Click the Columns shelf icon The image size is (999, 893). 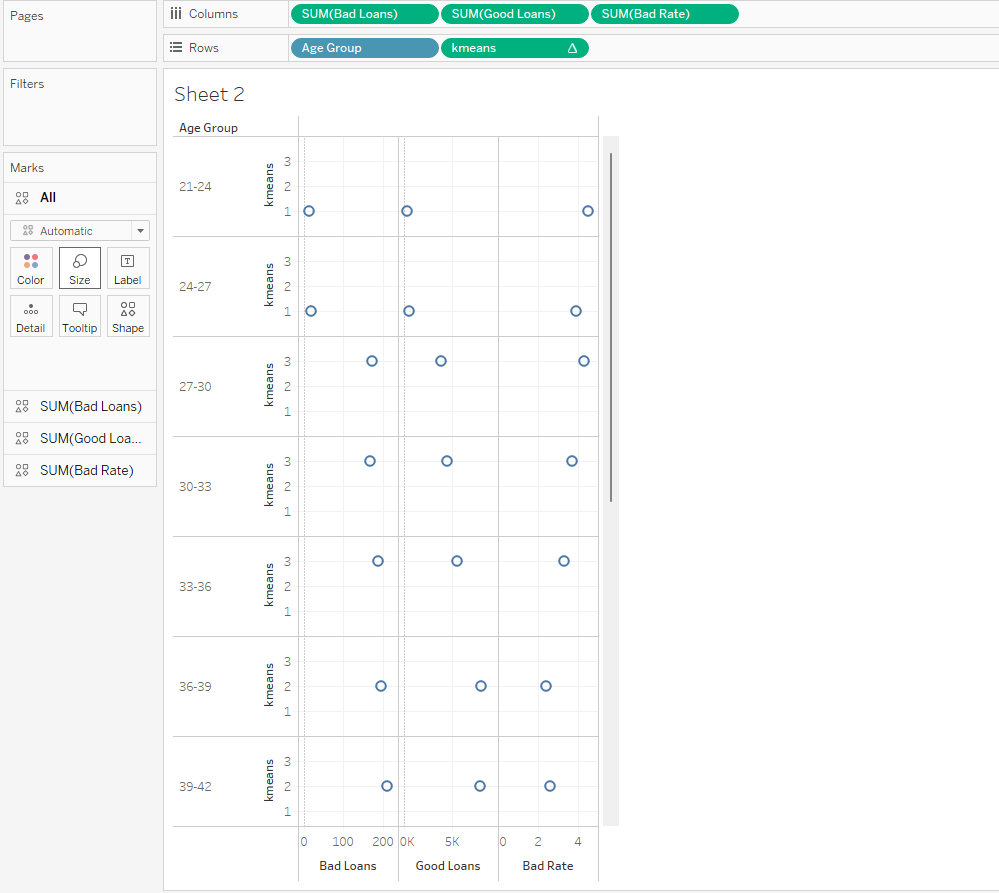[x=176, y=13]
